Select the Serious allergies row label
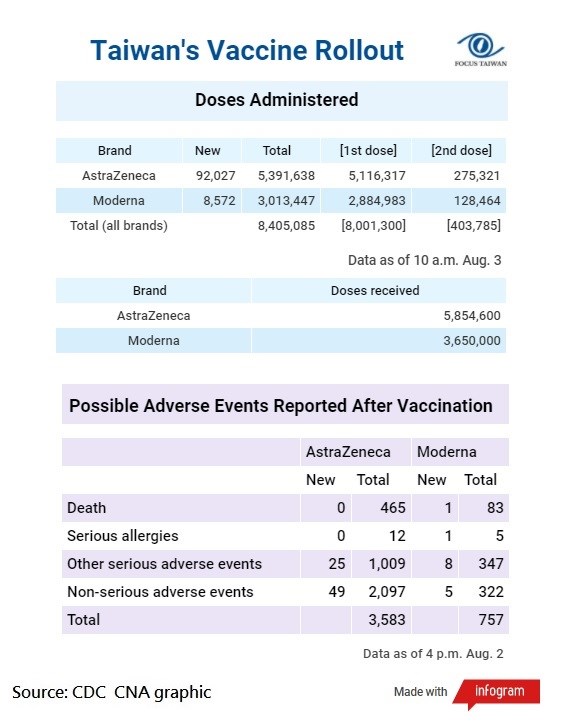Screen dimensions: 569x722 click(122, 536)
